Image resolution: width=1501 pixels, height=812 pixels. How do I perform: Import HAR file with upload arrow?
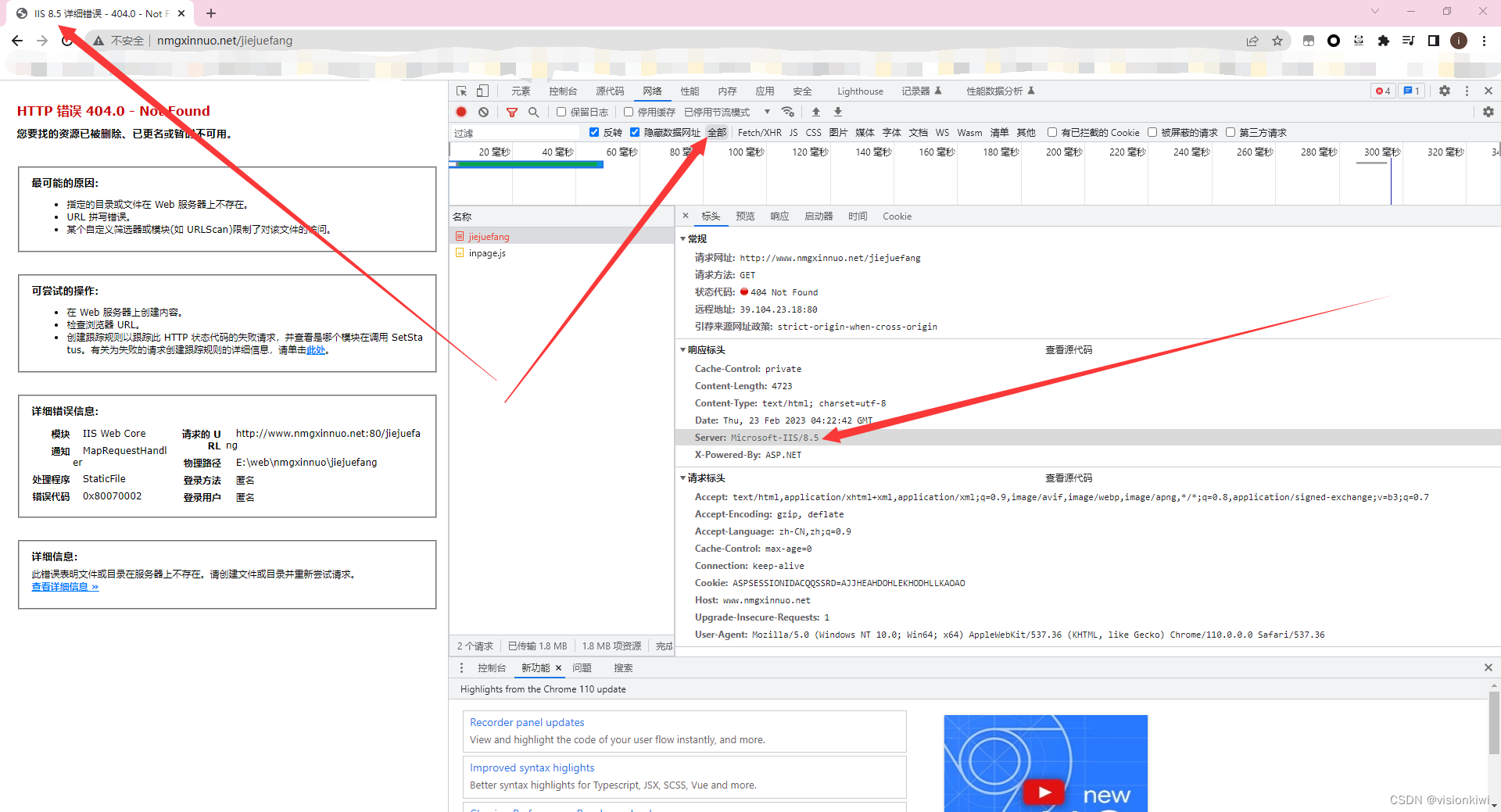[x=816, y=112]
